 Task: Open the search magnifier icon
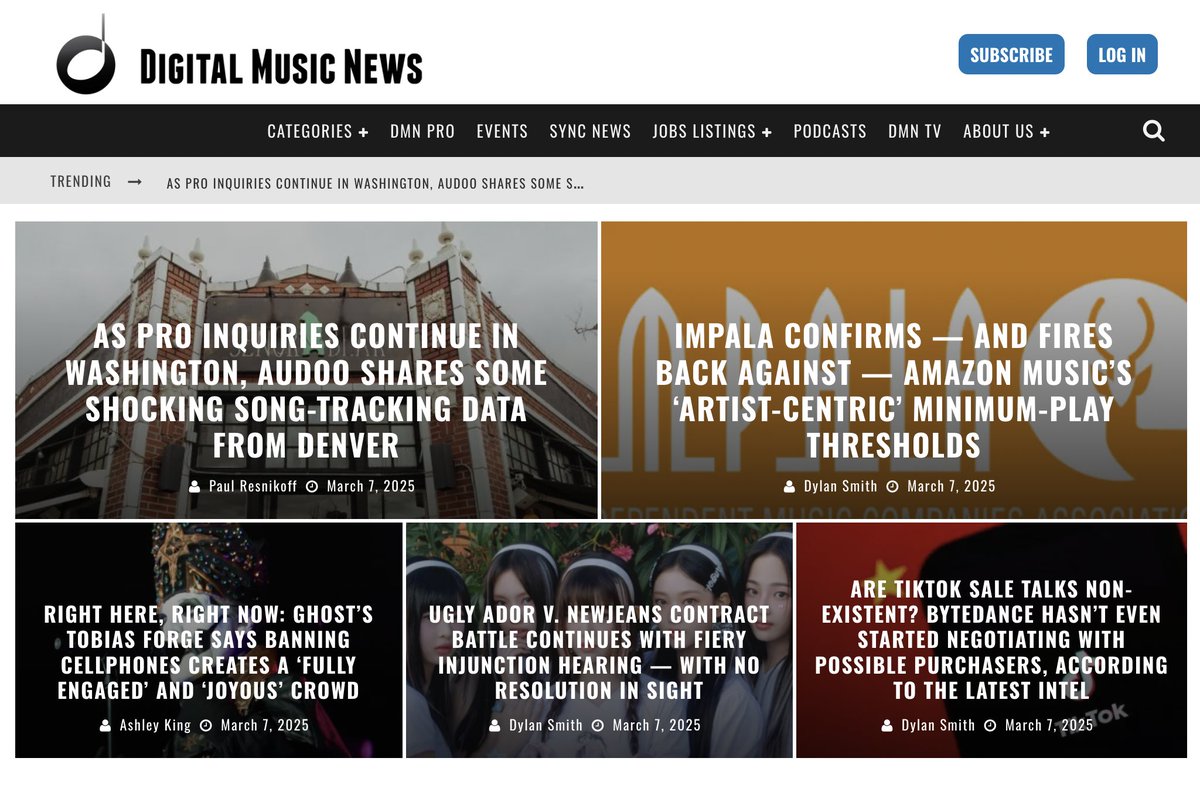(x=1153, y=130)
